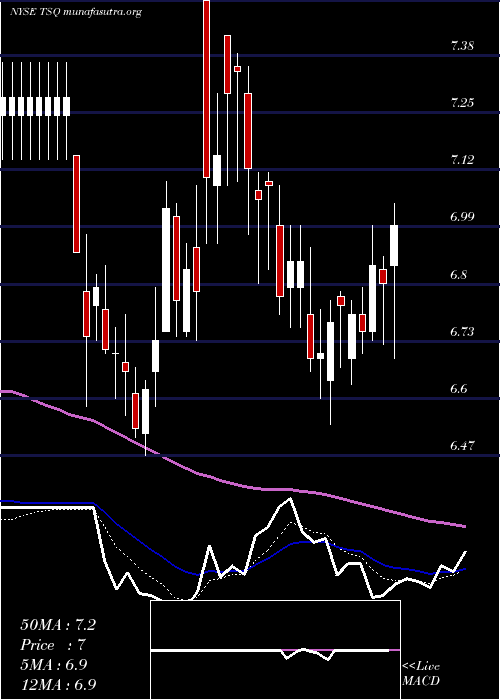500x700 pixels.
Task: Click the <<Live MACD label
Action: [421, 674]
